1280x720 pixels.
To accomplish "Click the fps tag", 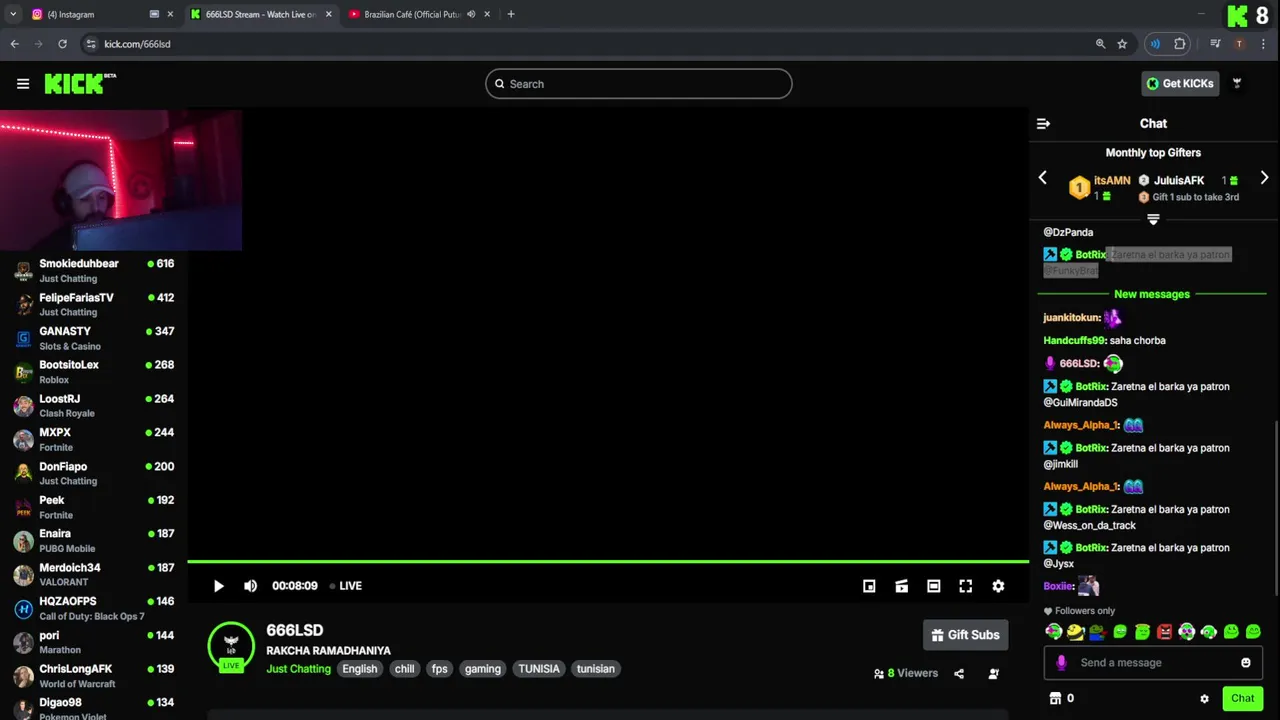I will (x=439, y=669).
